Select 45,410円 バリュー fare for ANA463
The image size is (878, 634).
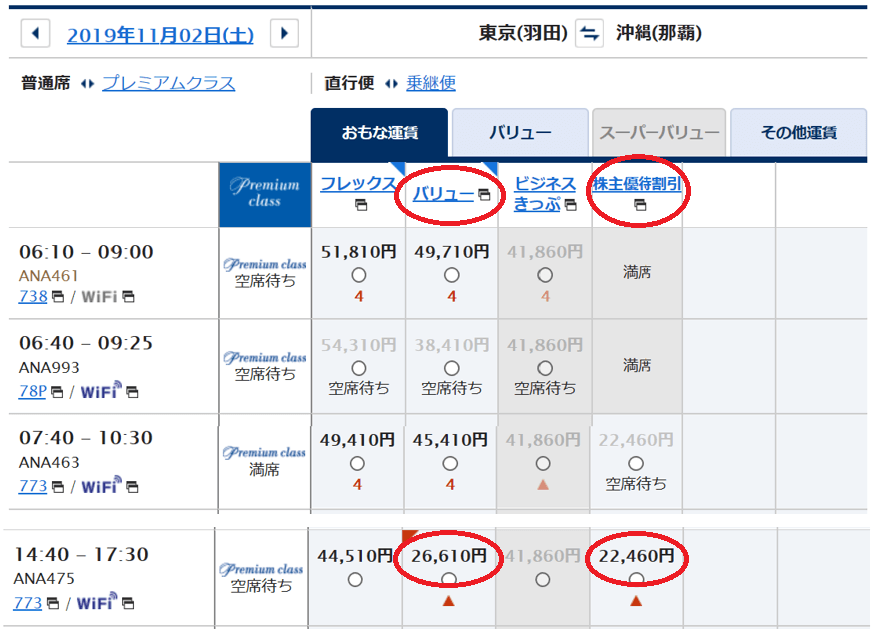pos(450,464)
